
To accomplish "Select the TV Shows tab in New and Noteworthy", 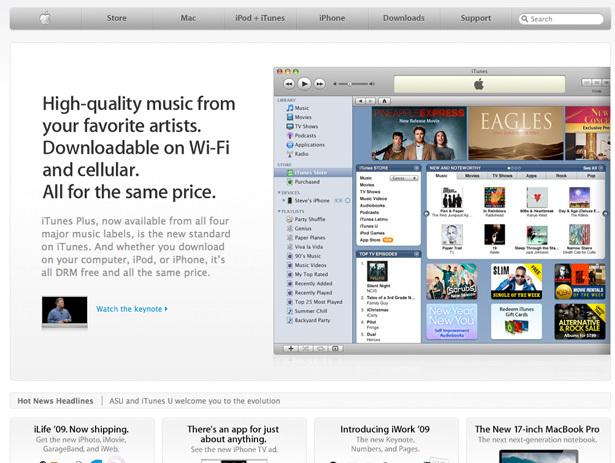I will [502, 176].
